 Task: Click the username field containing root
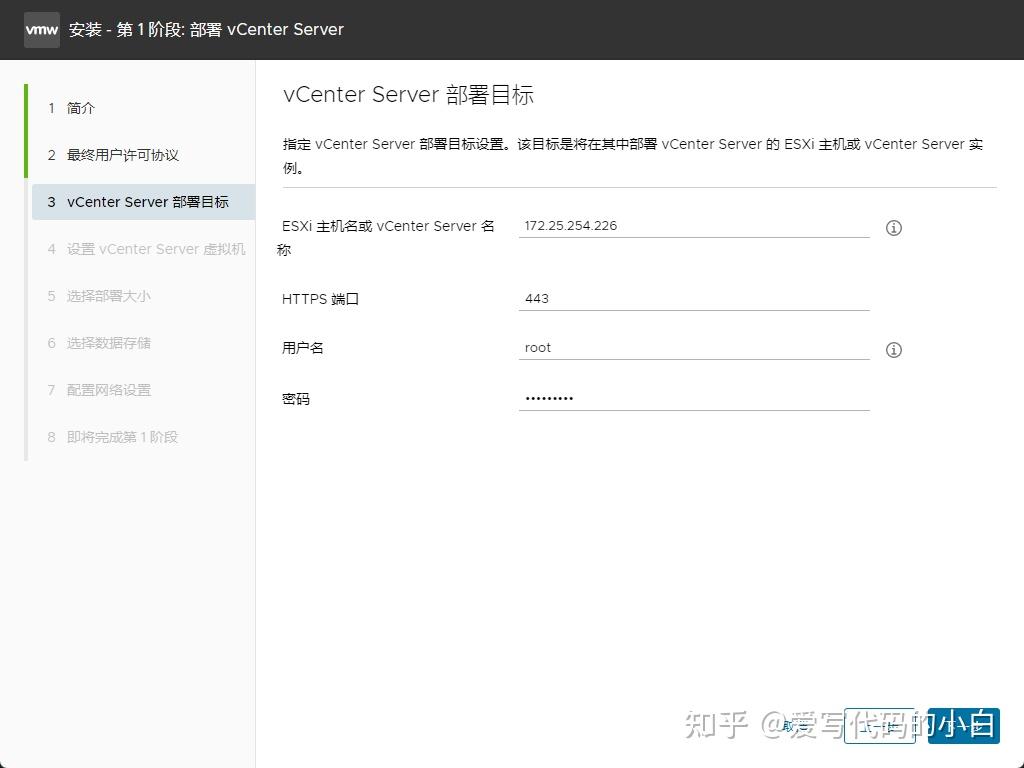point(694,348)
